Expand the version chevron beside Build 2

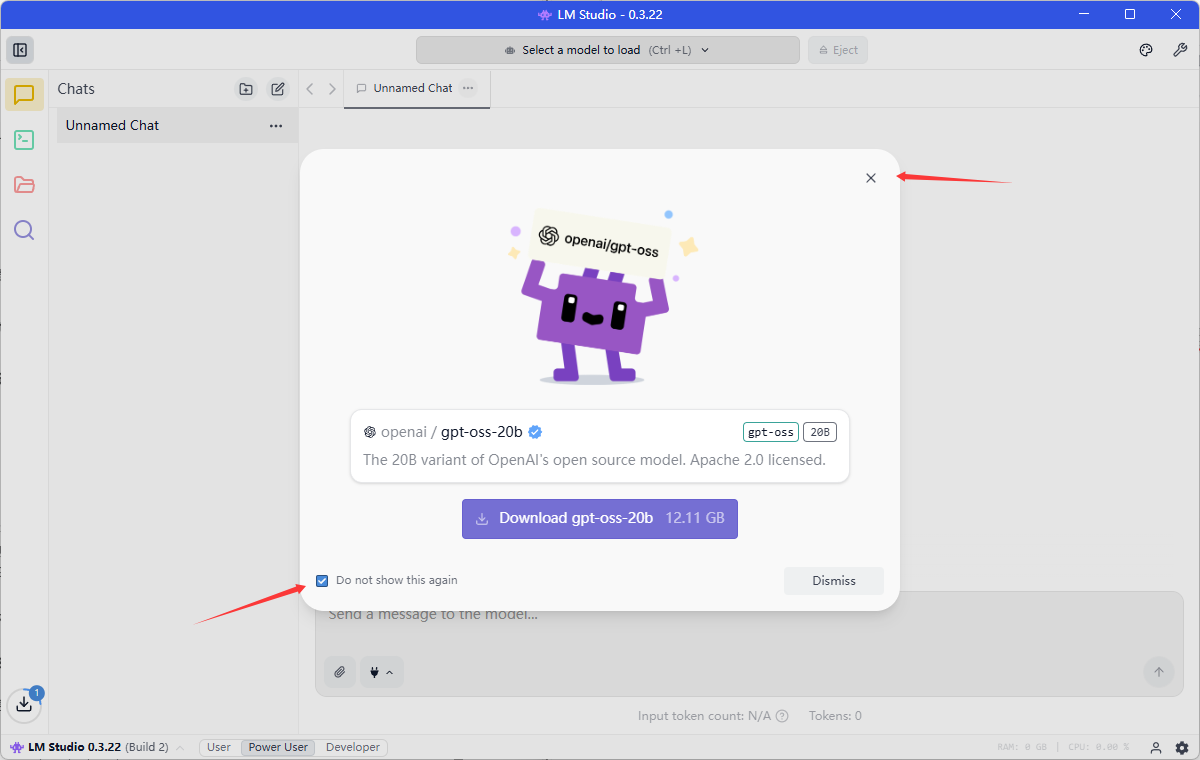(x=180, y=748)
